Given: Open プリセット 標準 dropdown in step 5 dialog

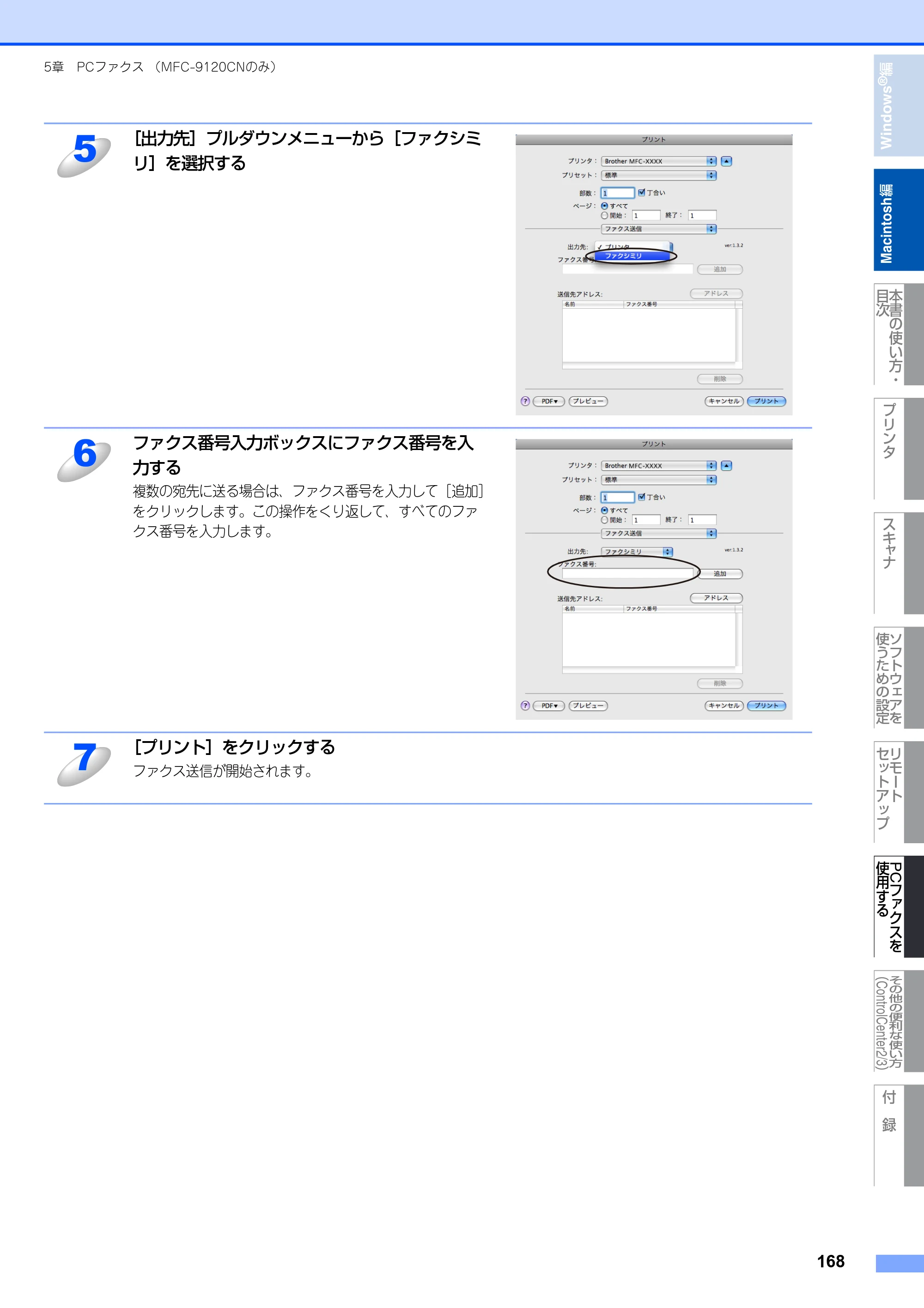Looking at the screenshot, I should [658, 176].
